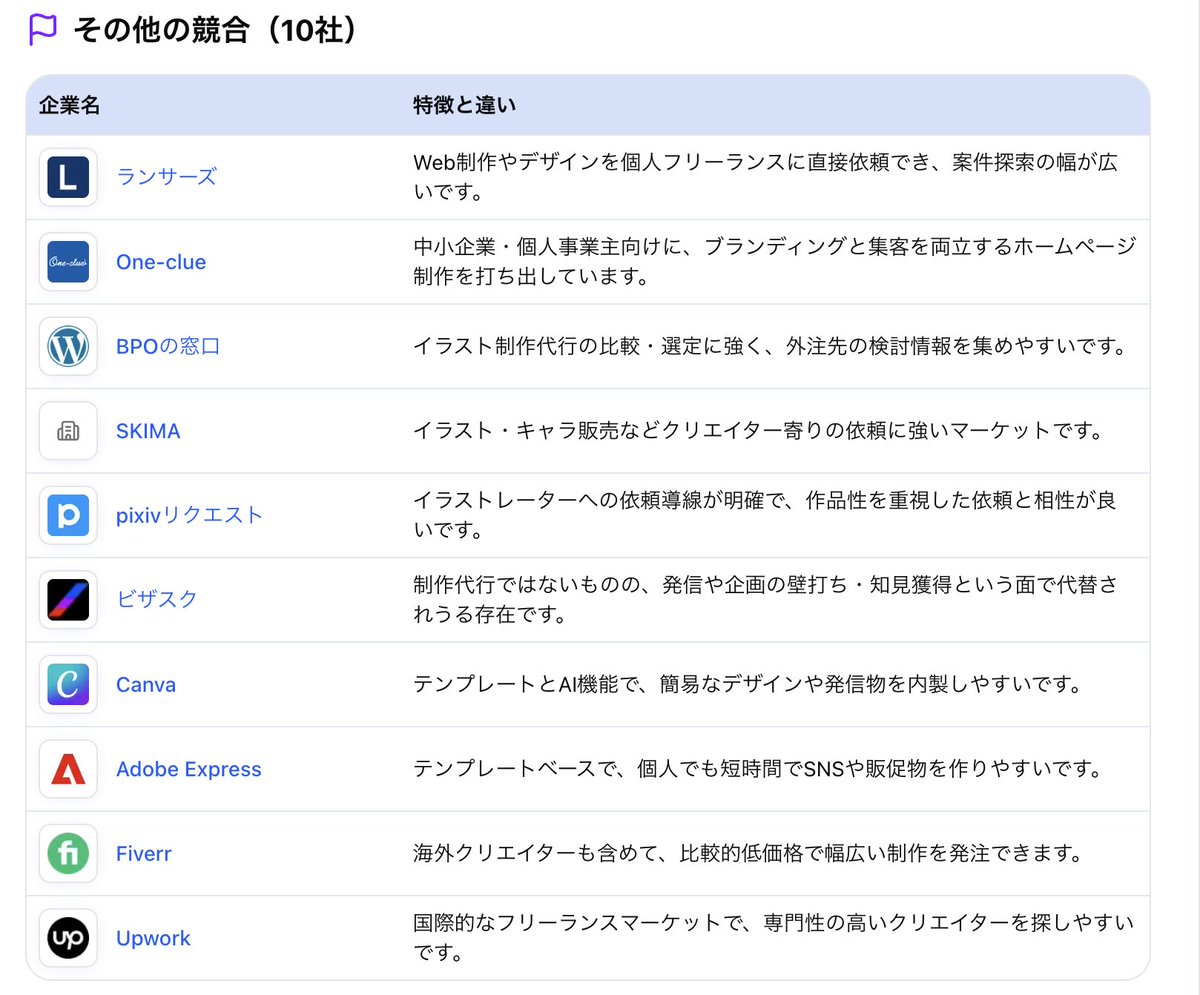Open the BPOの窓口 company link

168,347
